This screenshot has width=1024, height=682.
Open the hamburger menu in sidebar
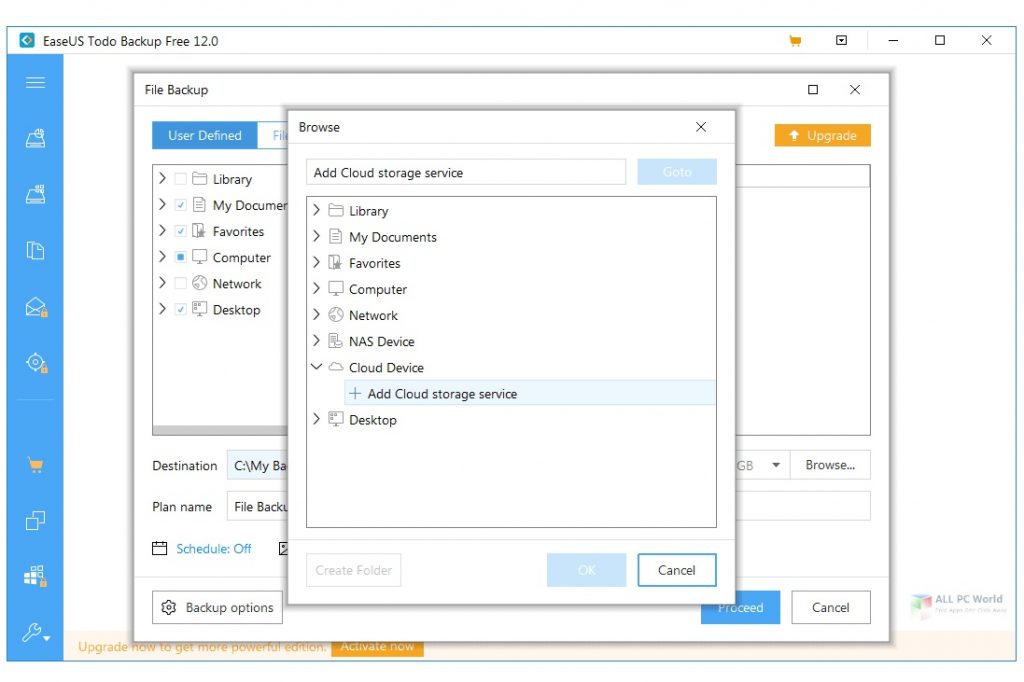tap(35, 82)
